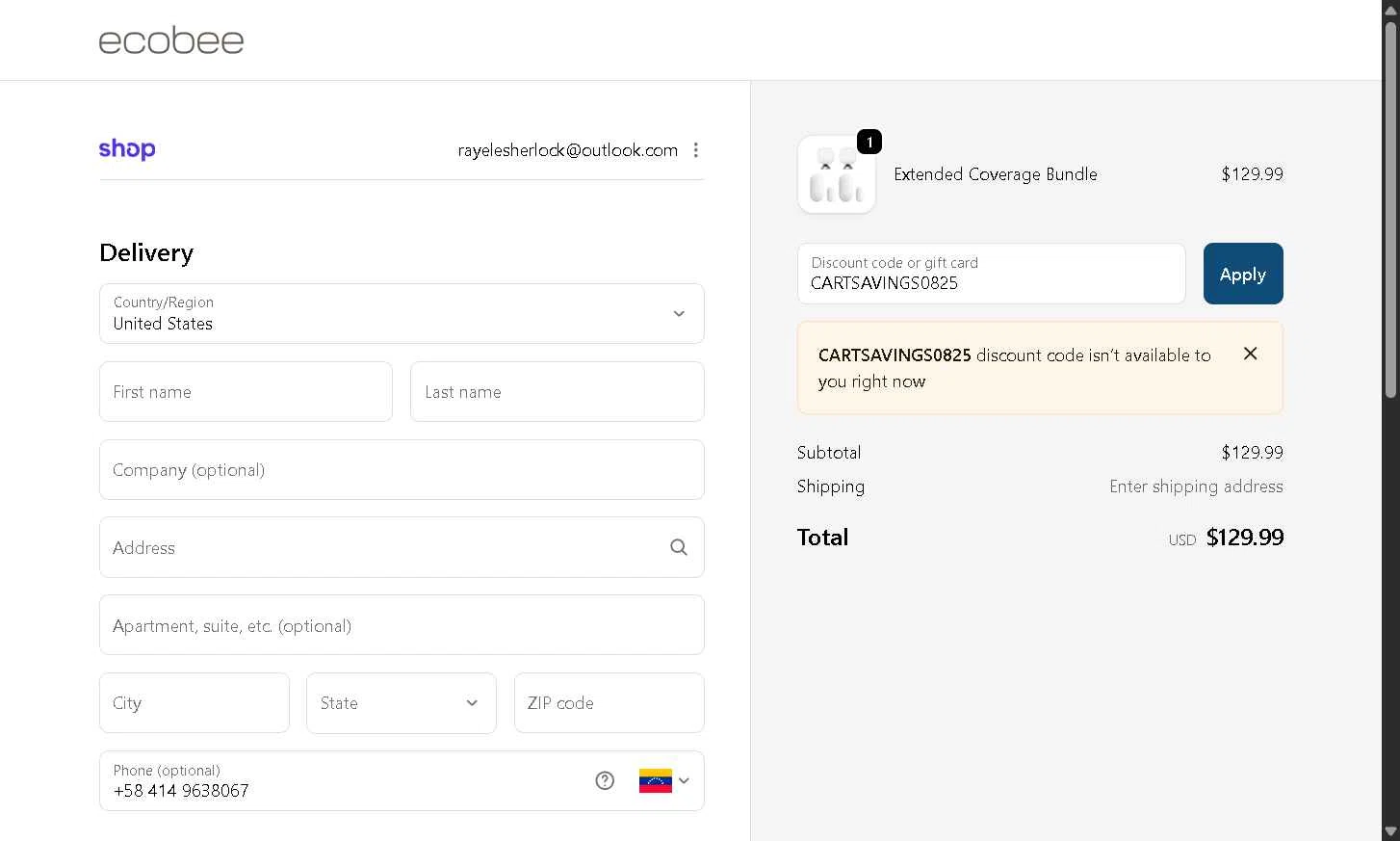Click the Extended Coverage Bundle item name
Image resolution: width=1400 pixels, height=841 pixels.
(x=996, y=174)
